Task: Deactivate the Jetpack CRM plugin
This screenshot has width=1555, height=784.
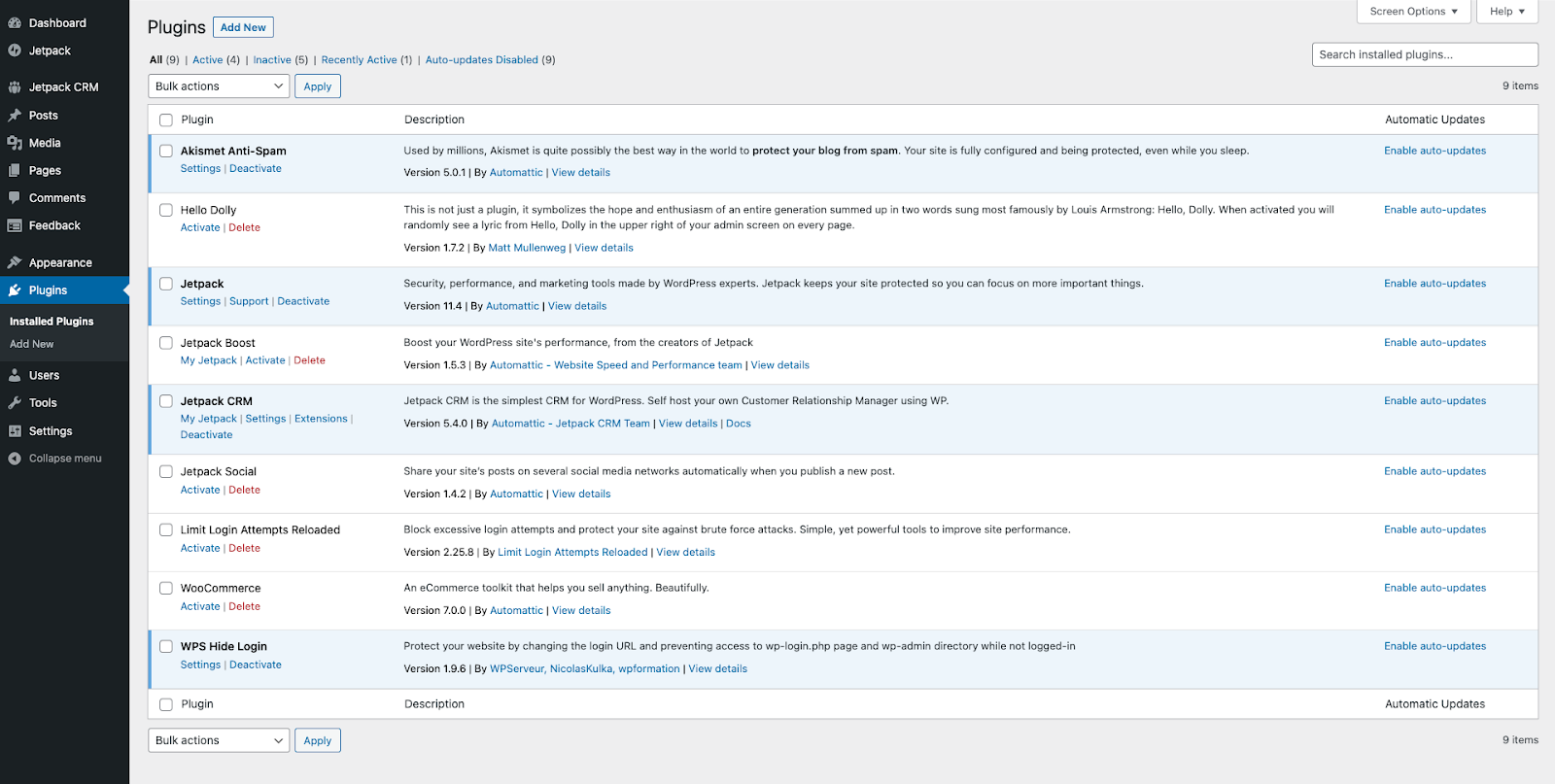Action: (207, 435)
